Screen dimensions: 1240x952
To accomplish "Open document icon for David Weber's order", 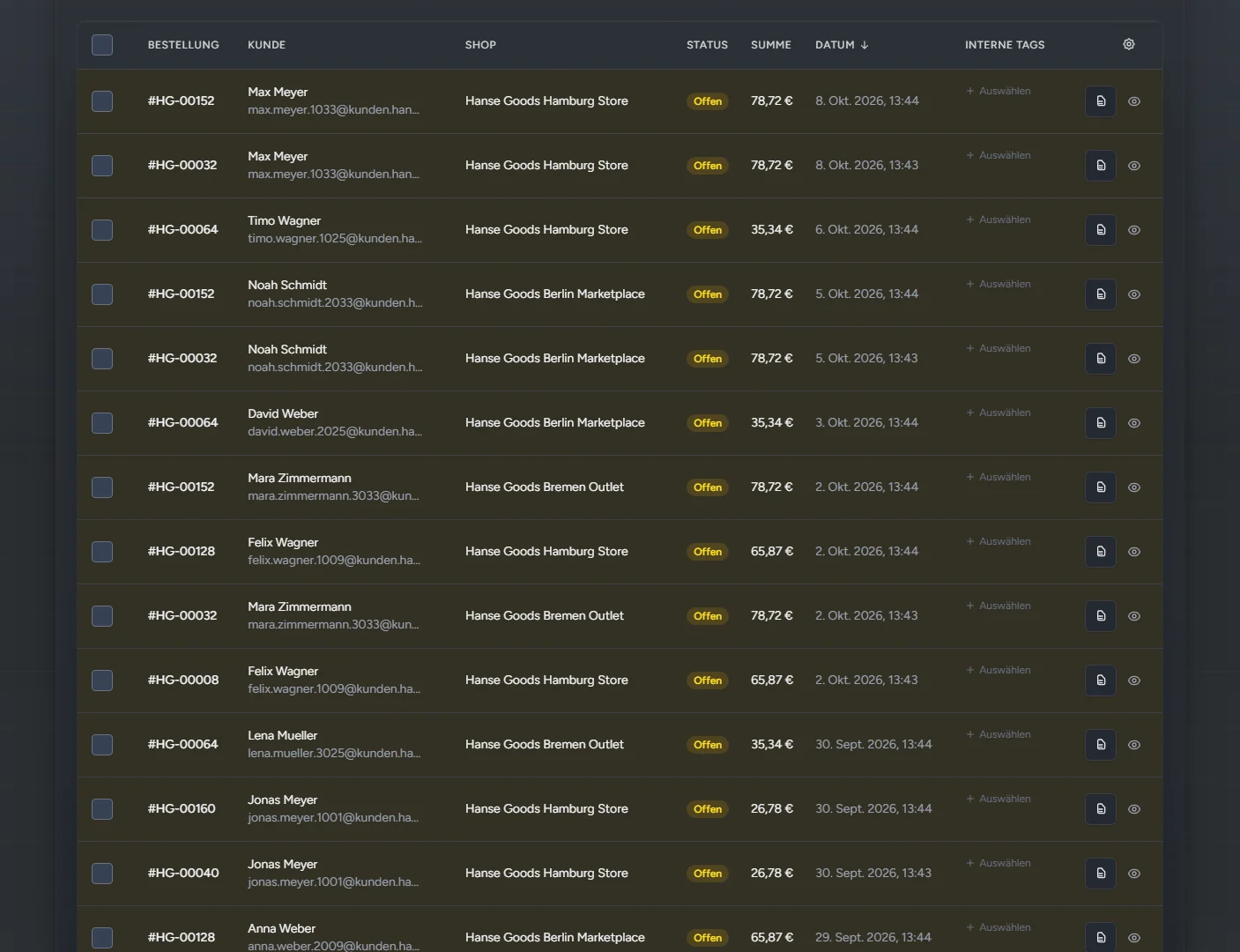I will click(1101, 423).
